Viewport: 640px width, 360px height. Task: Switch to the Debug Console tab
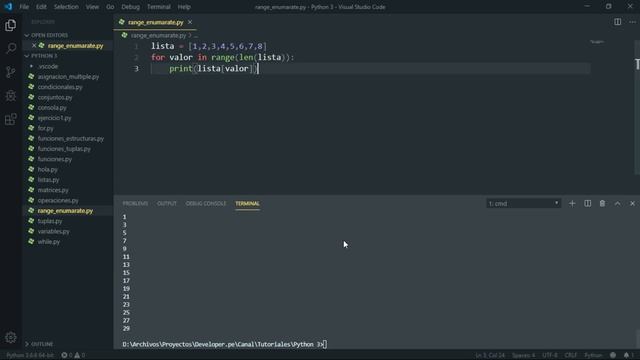click(x=206, y=203)
